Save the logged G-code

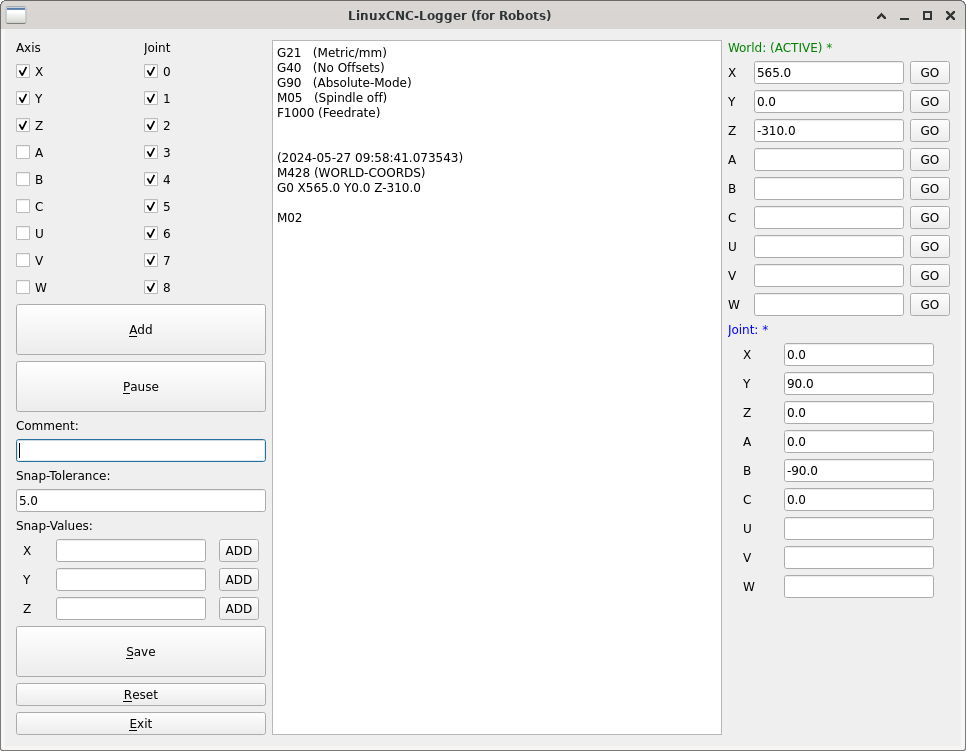140,652
